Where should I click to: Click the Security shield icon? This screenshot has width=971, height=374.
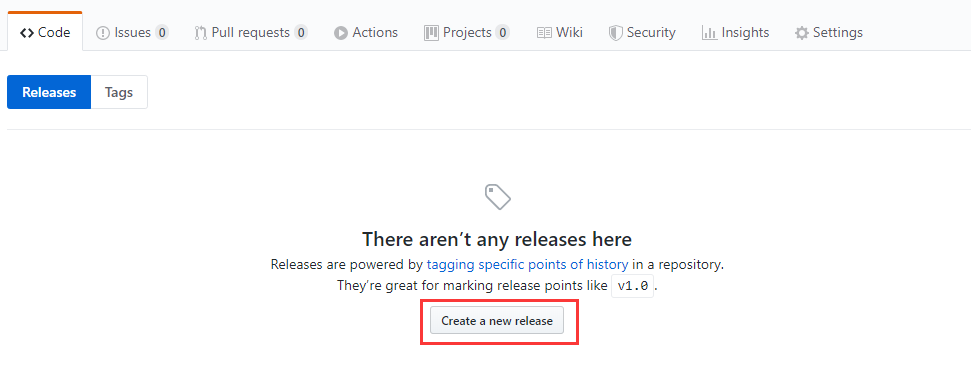click(x=616, y=33)
